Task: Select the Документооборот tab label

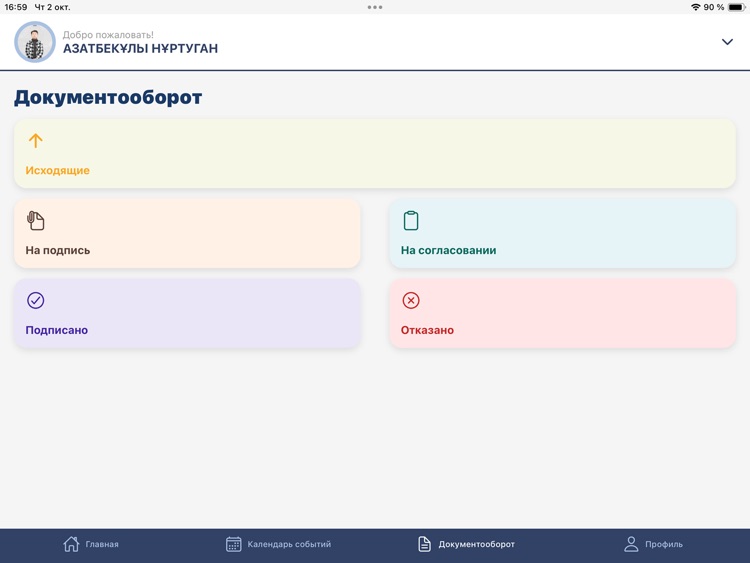Action: point(476,544)
